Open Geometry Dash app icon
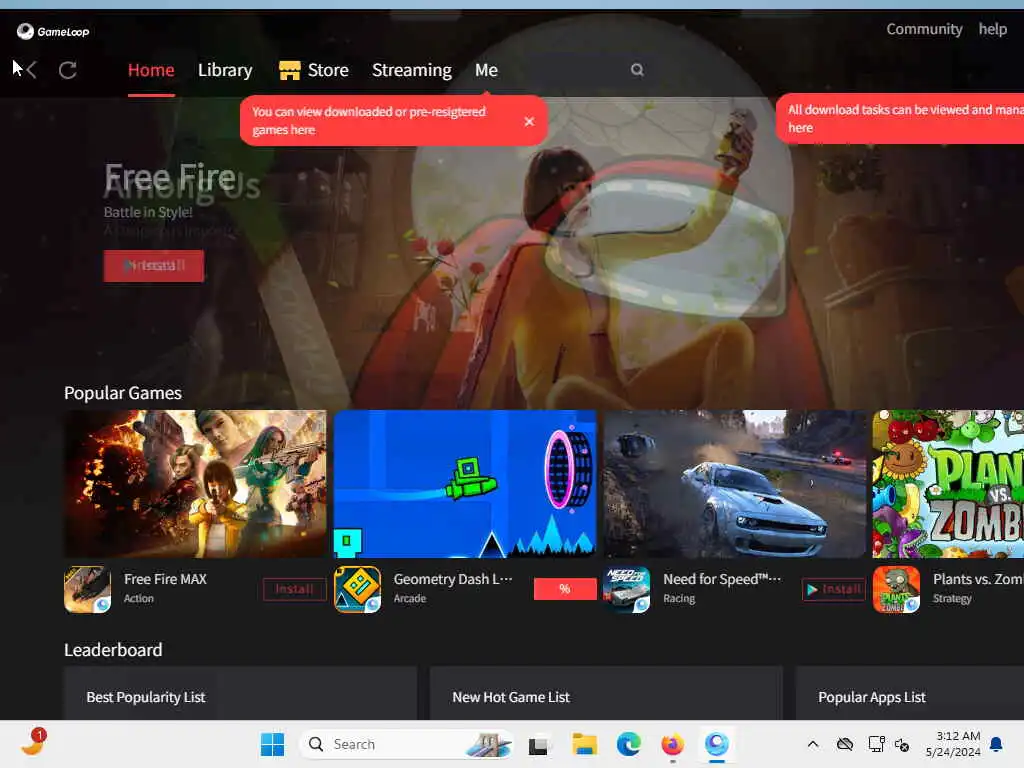Viewport: 1024px width, 768px height. coord(357,589)
